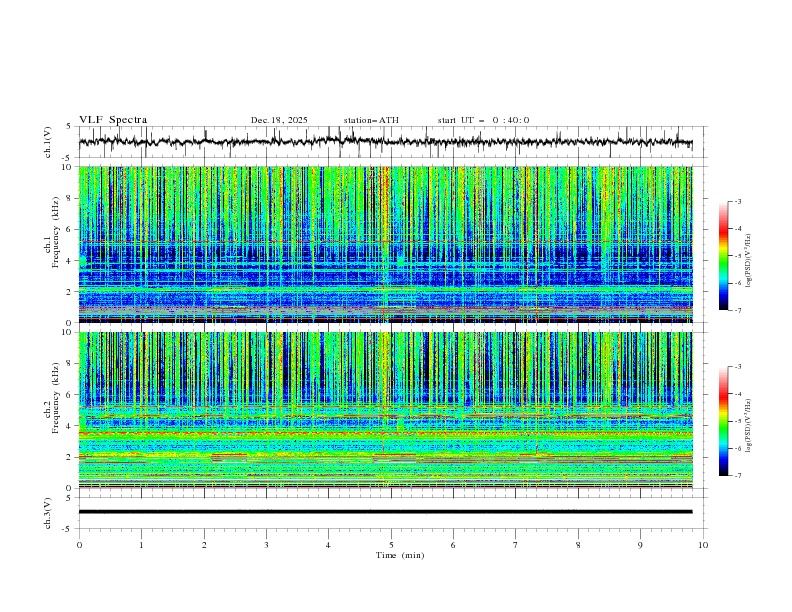Select the Dec.18, 2025 date label
This screenshot has width=792, height=612.
point(279,120)
